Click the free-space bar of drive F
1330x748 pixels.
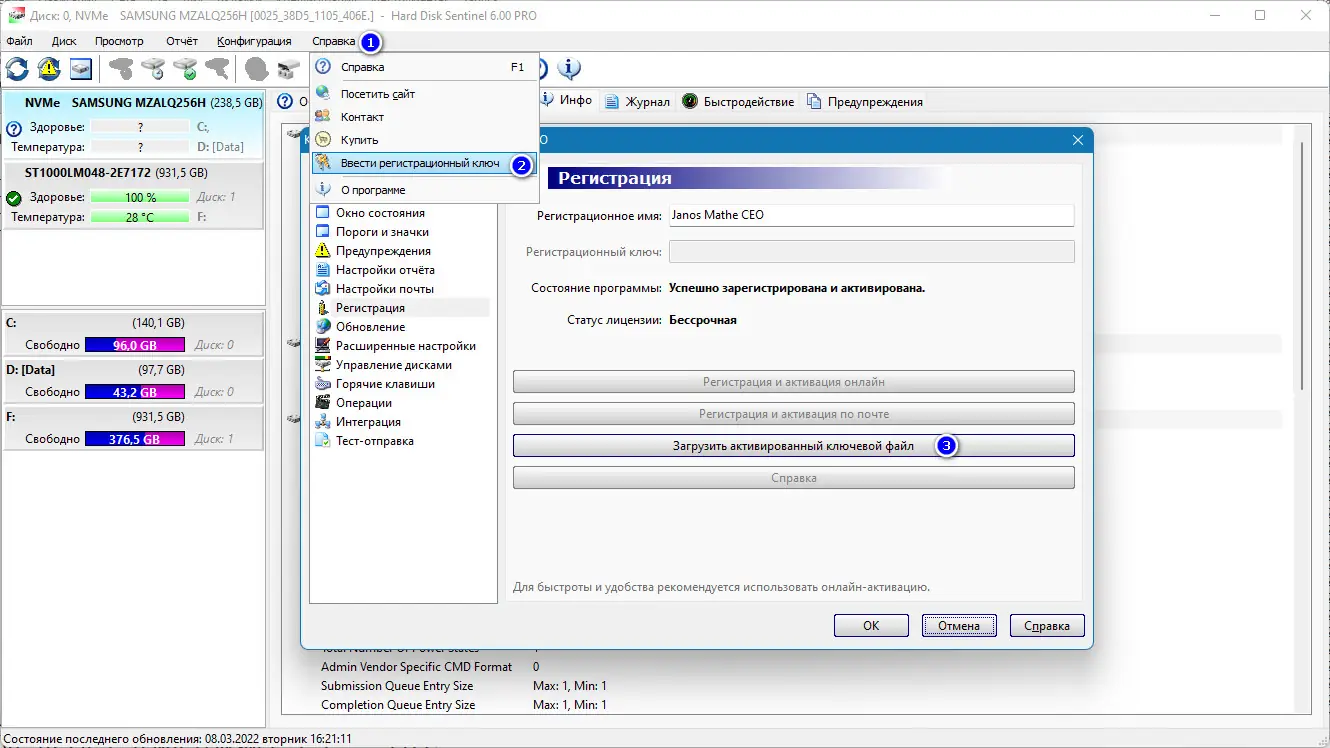coord(135,438)
